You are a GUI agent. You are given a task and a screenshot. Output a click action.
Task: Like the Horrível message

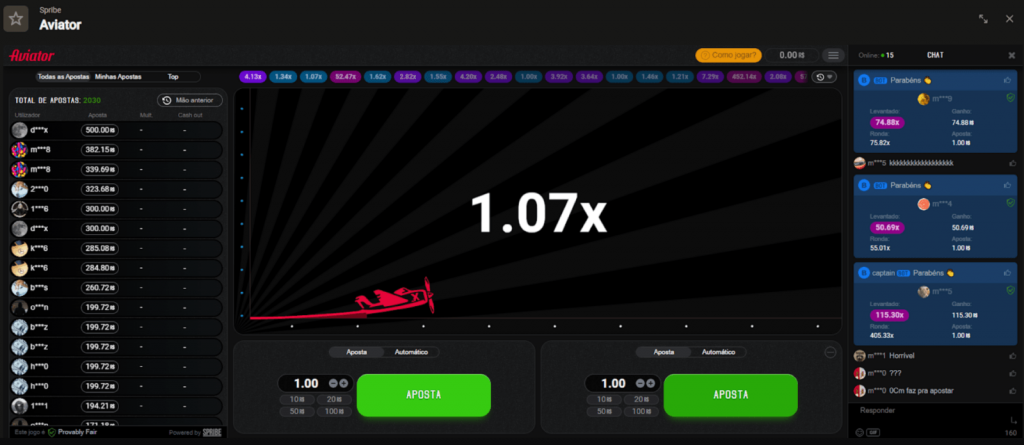[1012, 355]
